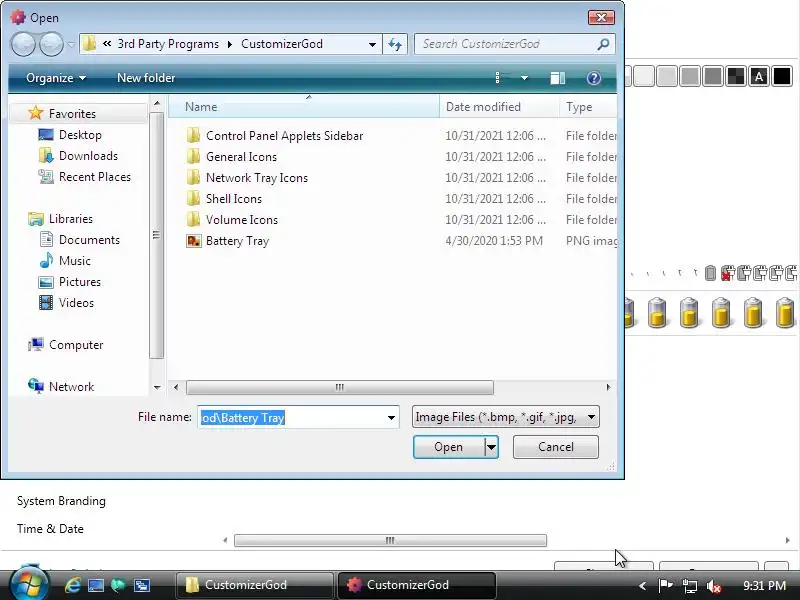The height and width of the screenshot is (600, 800).
Task: Click the navigation pane scroll up arrow
Action: 157,104
